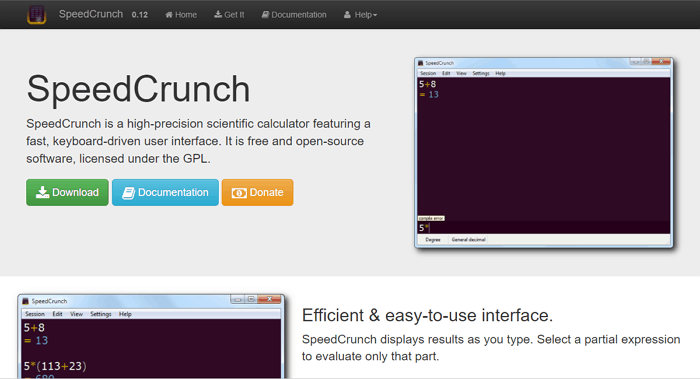700x379 pixels.
Task: Click the money icon on Donate button
Action: pos(239,193)
